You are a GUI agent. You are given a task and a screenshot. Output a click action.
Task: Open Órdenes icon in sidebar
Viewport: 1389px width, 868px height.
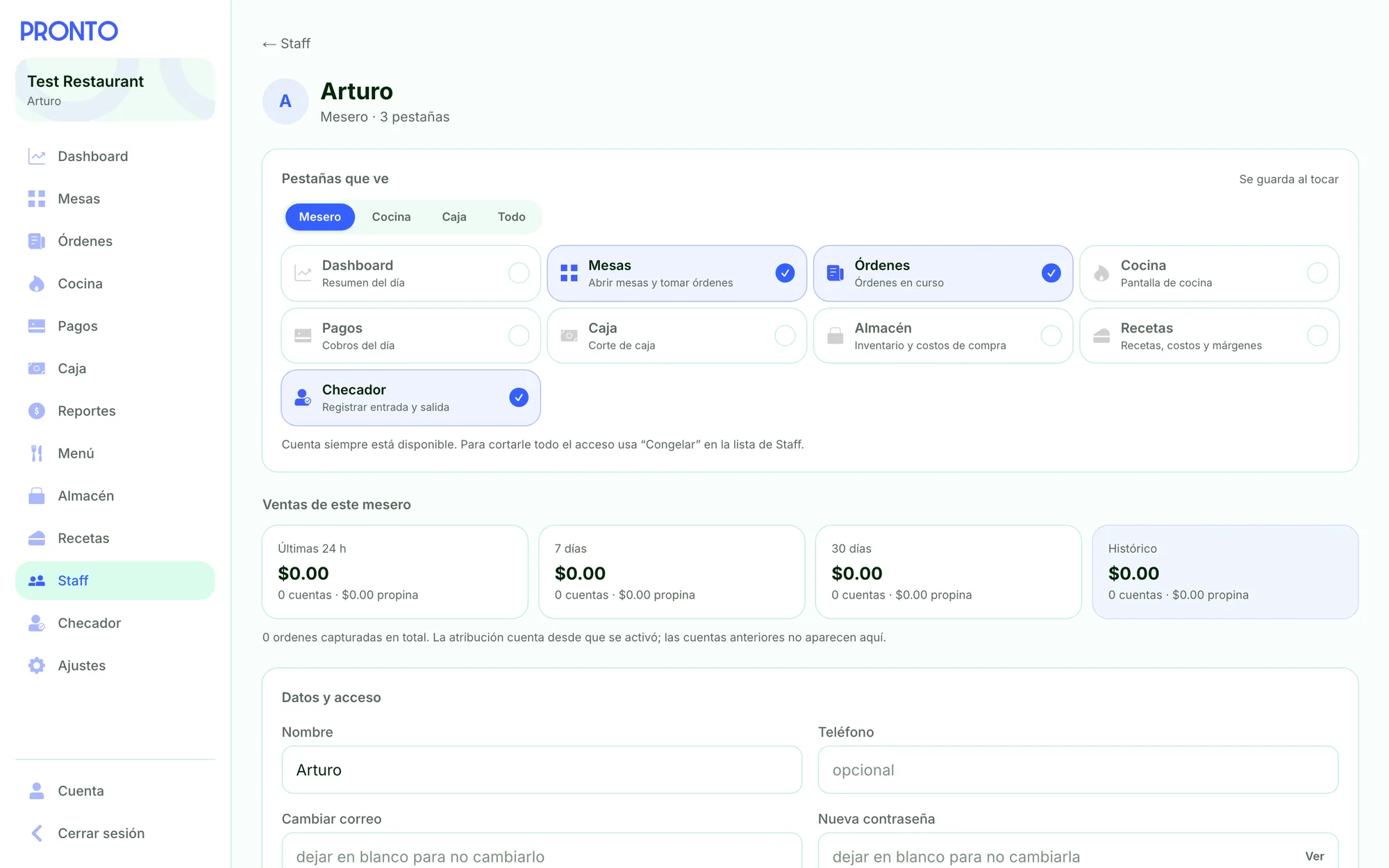[37, 241]
